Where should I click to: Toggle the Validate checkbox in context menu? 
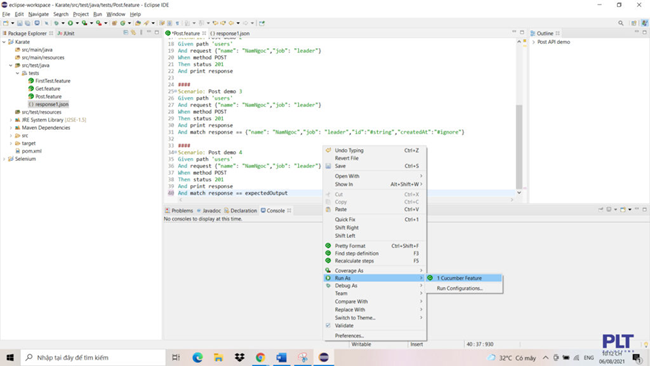[x=328, y=325]
